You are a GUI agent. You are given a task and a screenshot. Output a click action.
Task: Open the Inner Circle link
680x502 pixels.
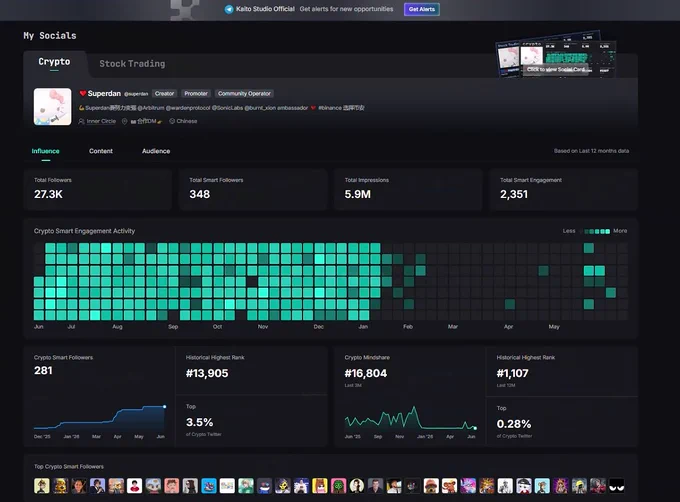click(101, 121)
